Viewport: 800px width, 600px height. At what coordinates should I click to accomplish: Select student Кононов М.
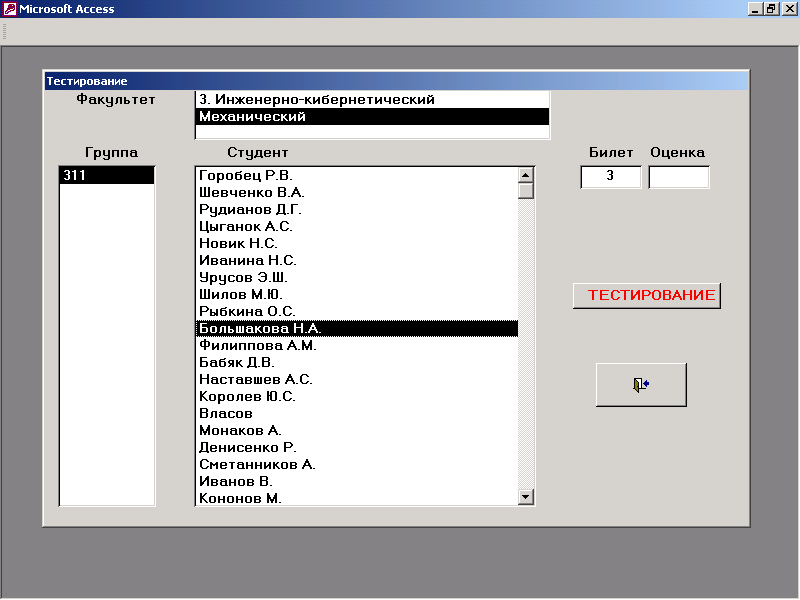[x=357, y=498]
